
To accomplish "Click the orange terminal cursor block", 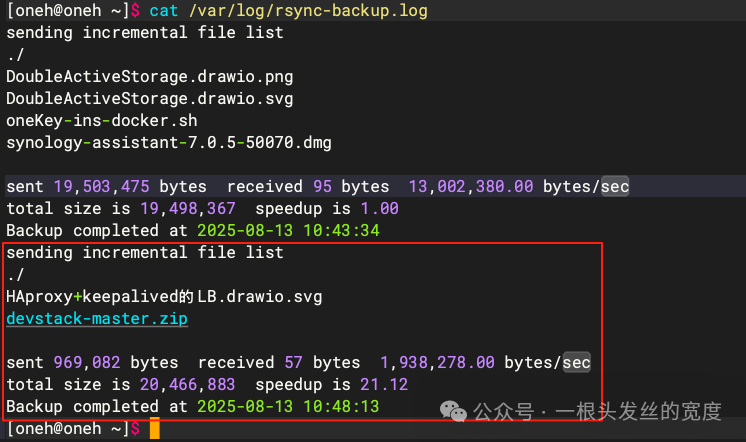I will pyautogui.click(x=155, y=428).
